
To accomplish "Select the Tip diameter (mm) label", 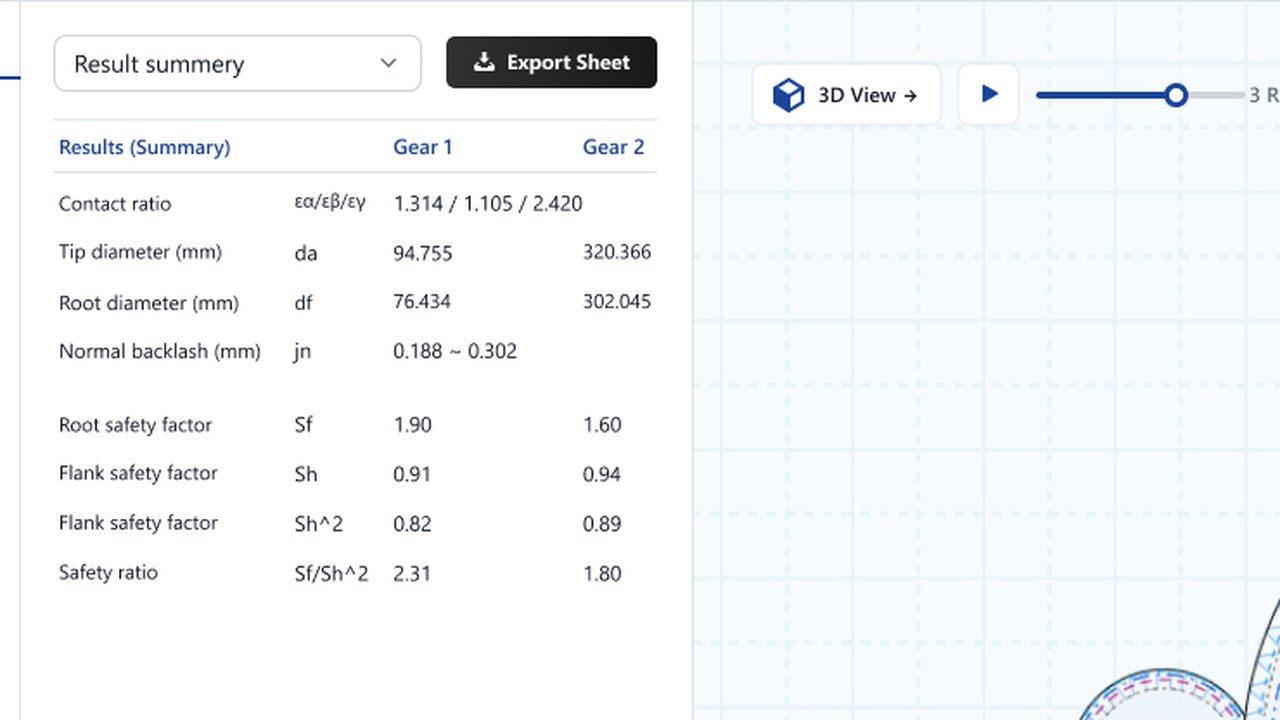I will click(140, 252).
